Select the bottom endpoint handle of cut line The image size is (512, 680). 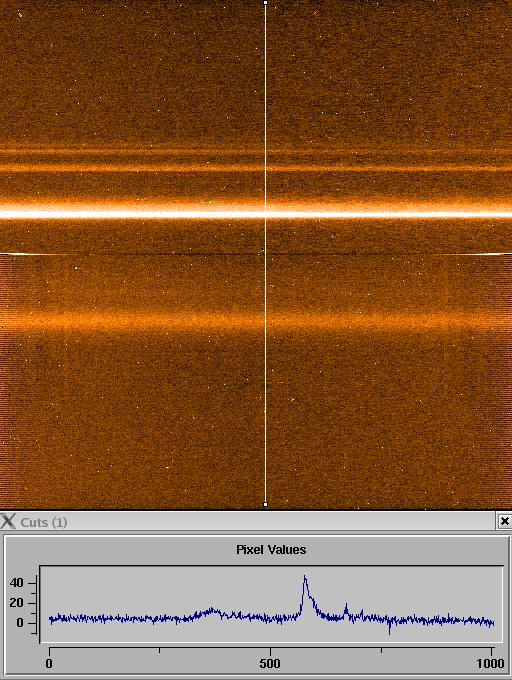coord(266,504)
